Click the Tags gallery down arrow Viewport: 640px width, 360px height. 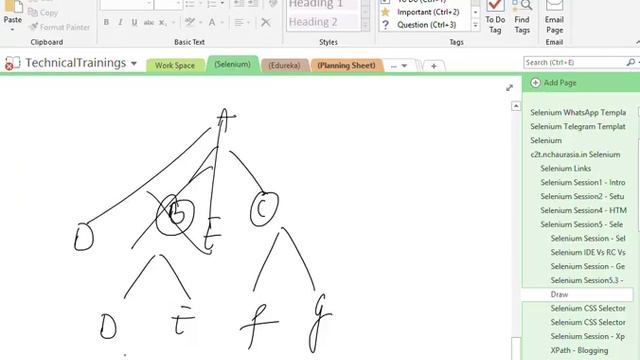(x=476, y=13)
